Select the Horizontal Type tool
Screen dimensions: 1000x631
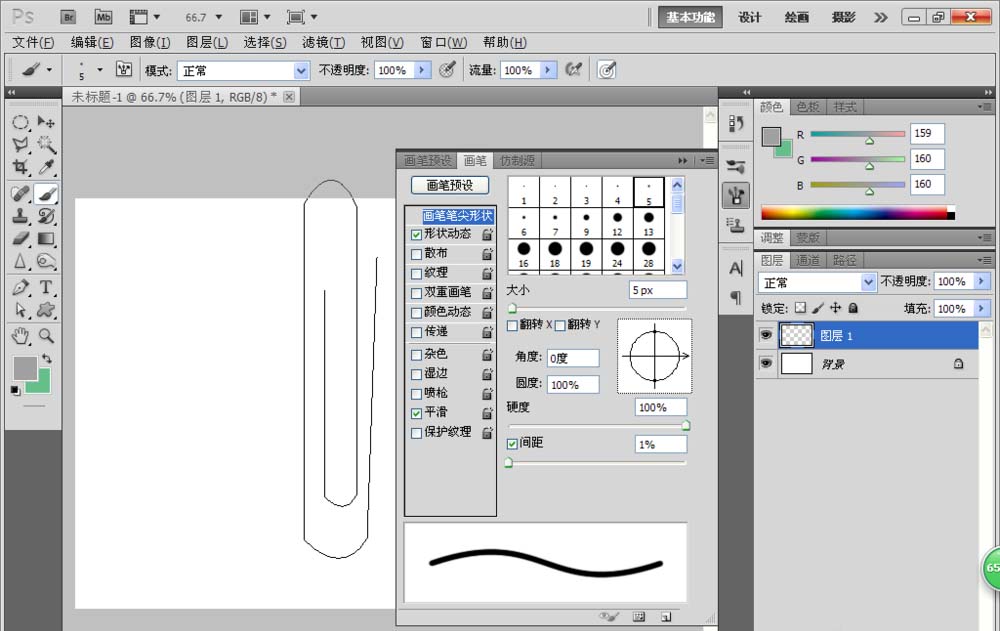click(x=46, y=288)
